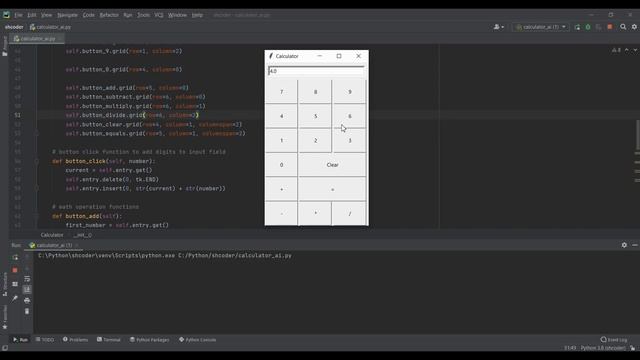The image size is (640, 360).
Task: Click the 9 button in Calculator
Action: [349, 91]
